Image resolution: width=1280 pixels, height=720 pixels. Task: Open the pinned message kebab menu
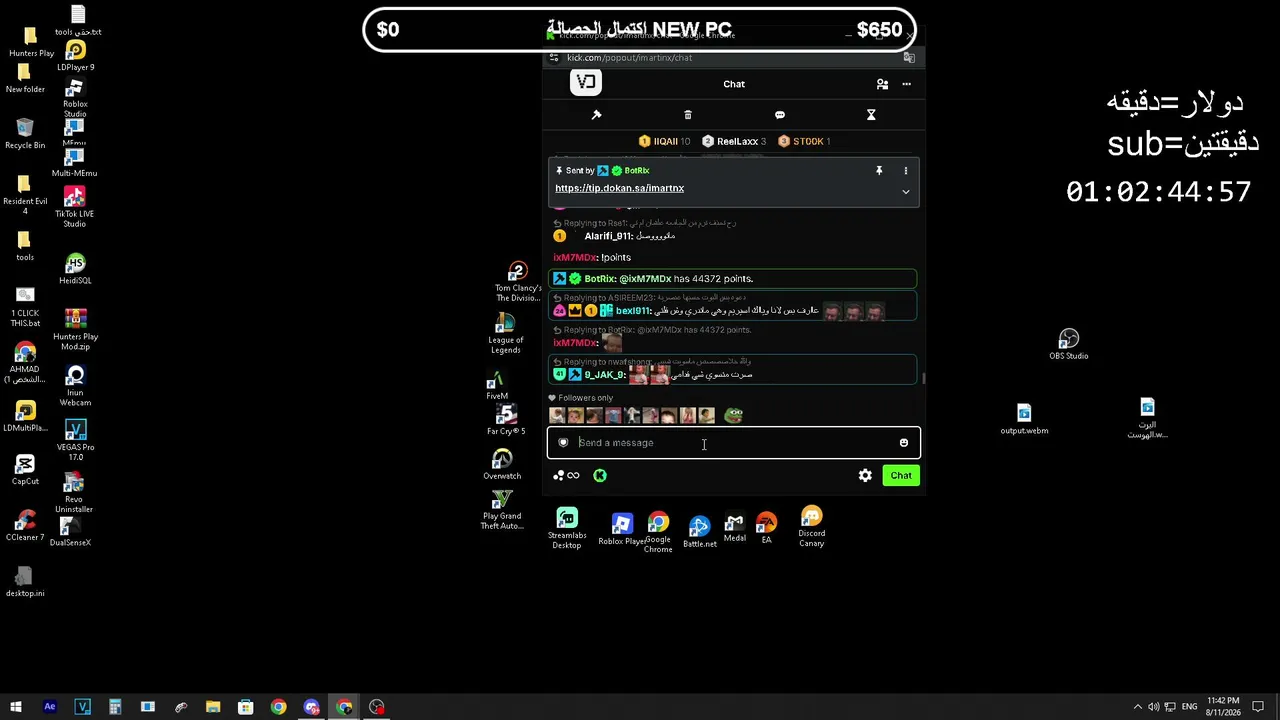(x=906, y=171)
